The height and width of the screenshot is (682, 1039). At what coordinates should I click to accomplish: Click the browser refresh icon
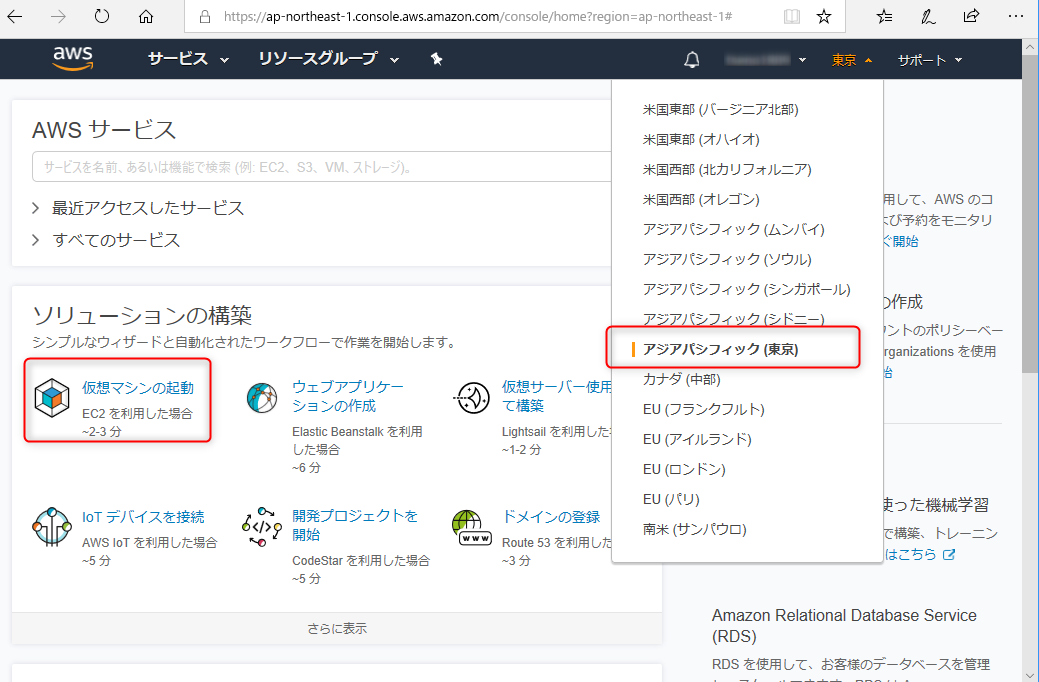click(101, 16)
